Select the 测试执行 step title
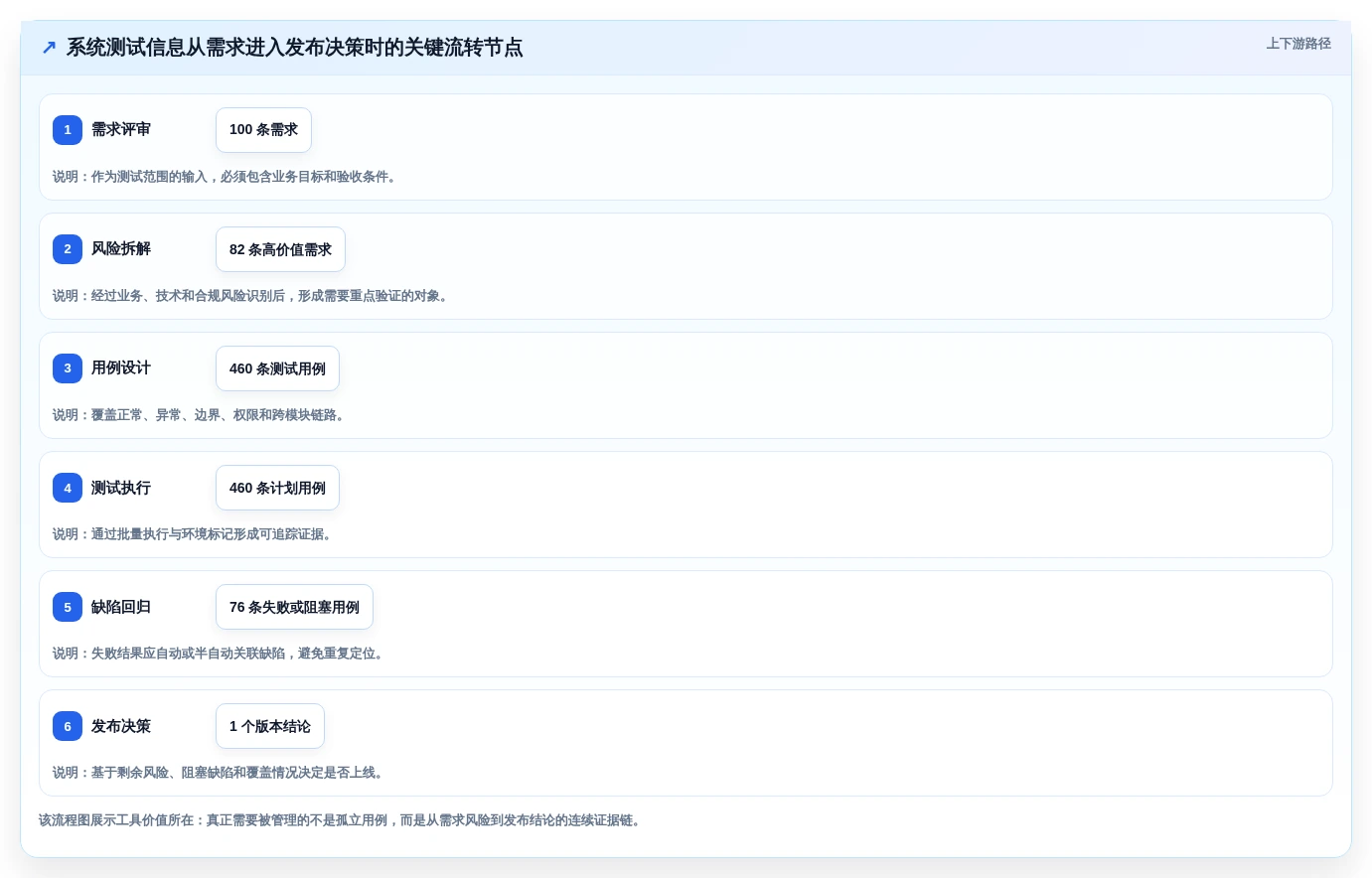Viewport: 1372px width, 878px height. (x=121, y=488)
